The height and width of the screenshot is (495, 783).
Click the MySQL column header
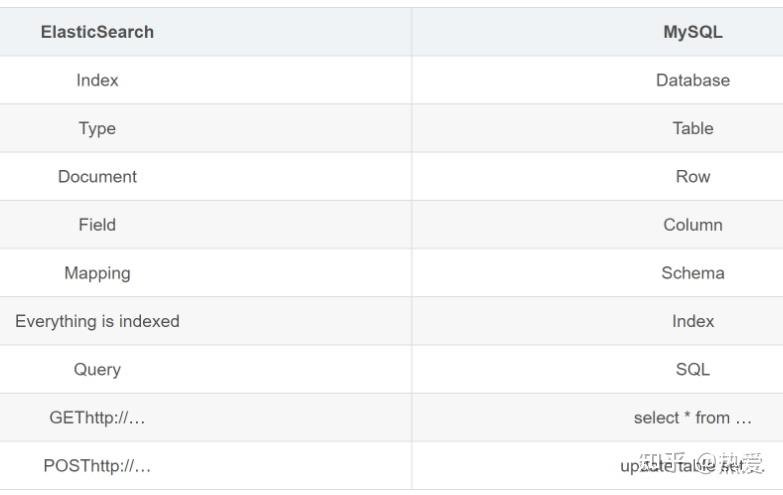(x=692, y=32)
